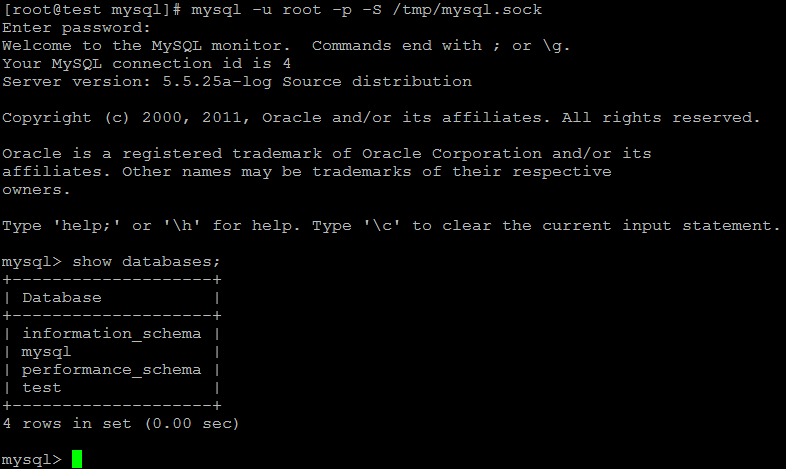Click 'Oracle Corporation' in the trademark notice
The width and height of the screenshot is (786, 469).
[452, 154]
